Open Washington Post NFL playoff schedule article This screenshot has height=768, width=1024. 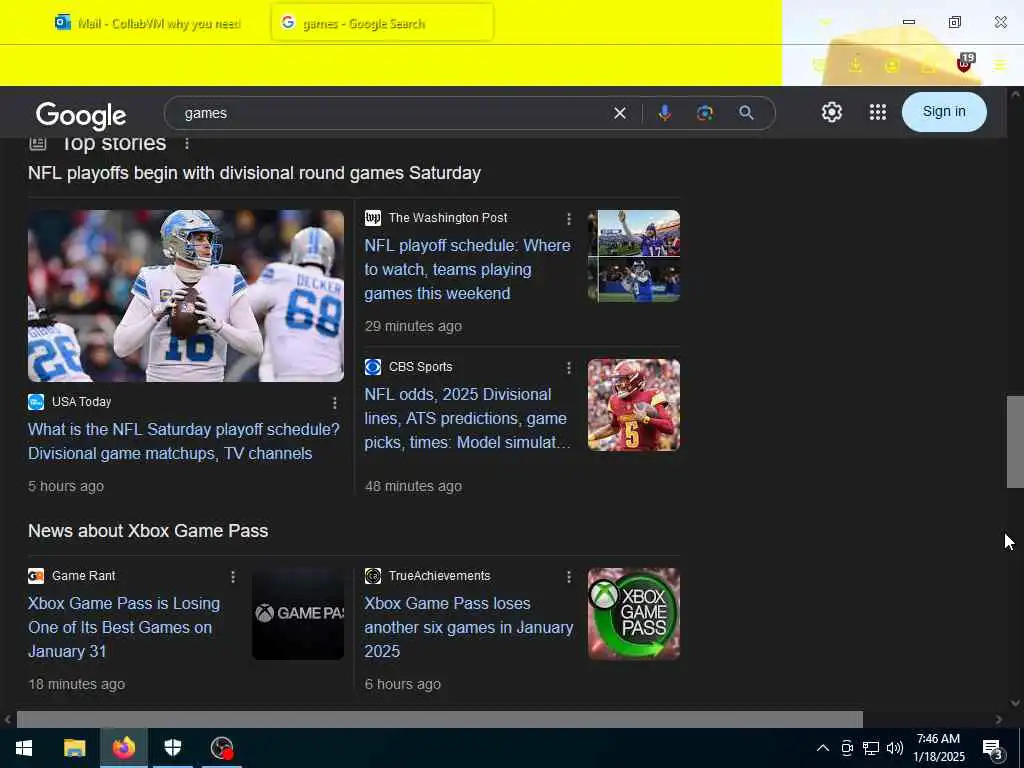click(467, 269)
